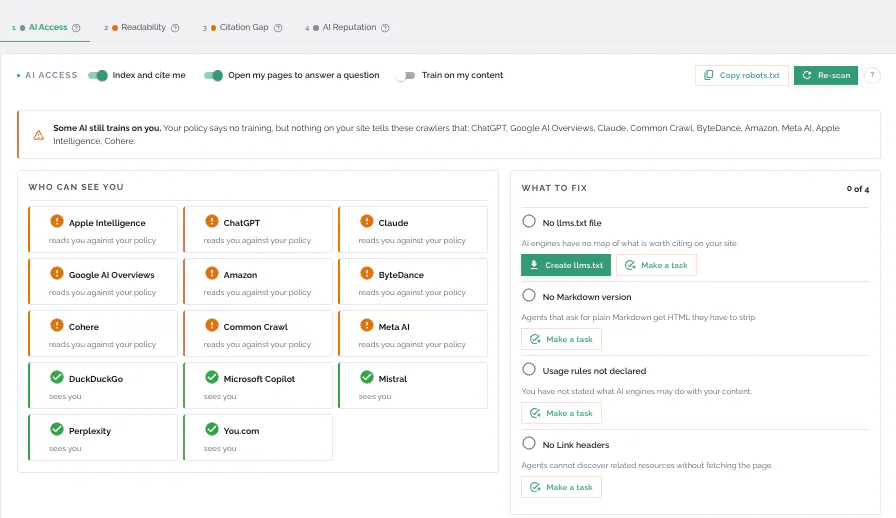Click the Claude warning icon
Screen dimensions: 896x518
[367, 221]
